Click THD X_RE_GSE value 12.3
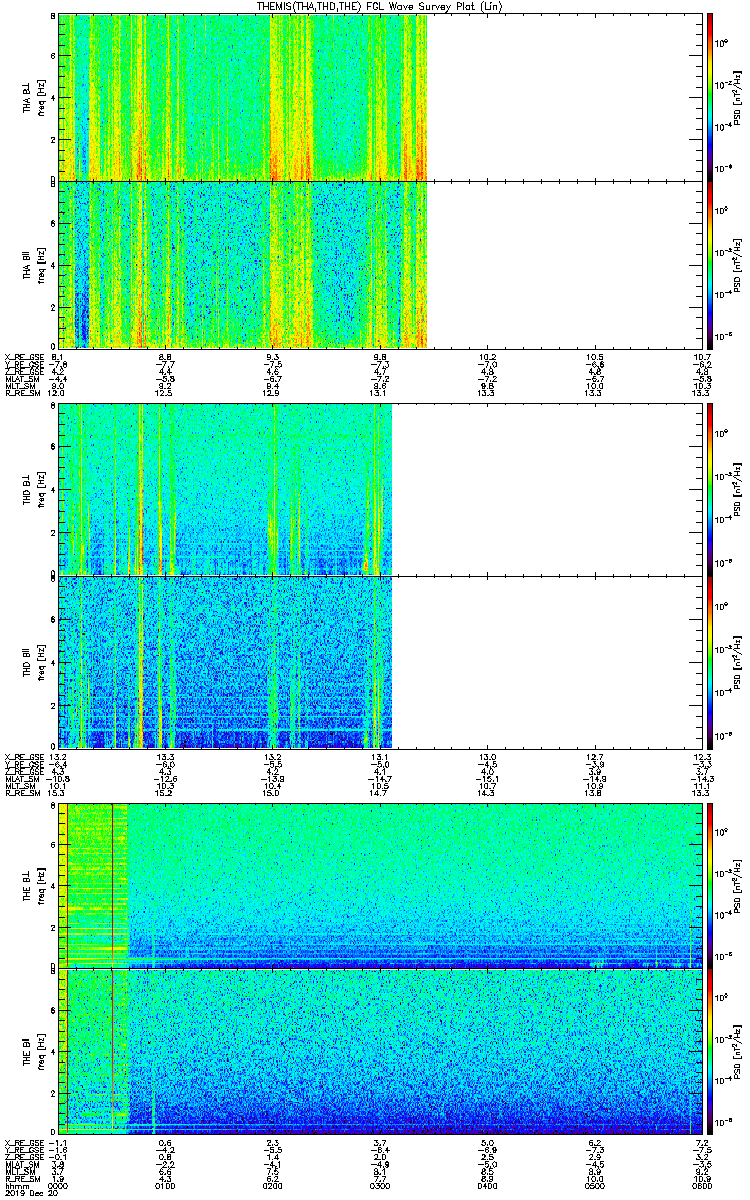The width and height of the screenshot is (750, 1200). pyautogui.click(x=701, y=757)
